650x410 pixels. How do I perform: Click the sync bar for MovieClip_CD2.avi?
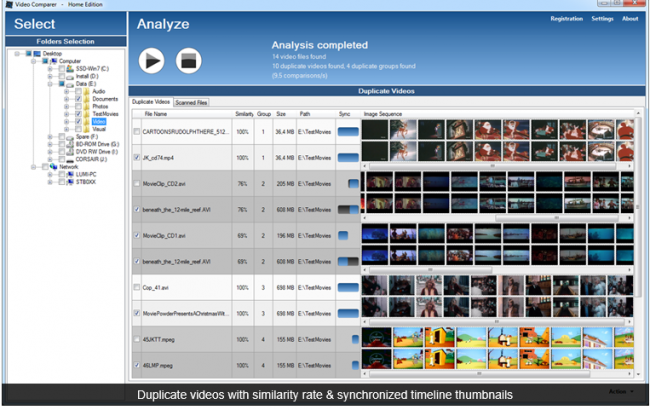[353, 184]
